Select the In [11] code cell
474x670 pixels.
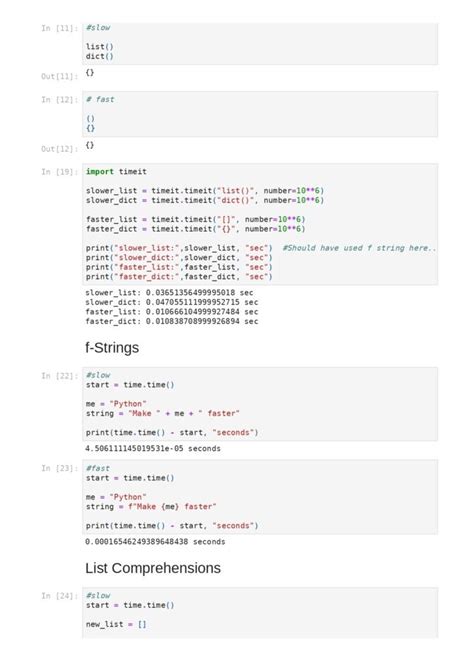tap(260, 44)
